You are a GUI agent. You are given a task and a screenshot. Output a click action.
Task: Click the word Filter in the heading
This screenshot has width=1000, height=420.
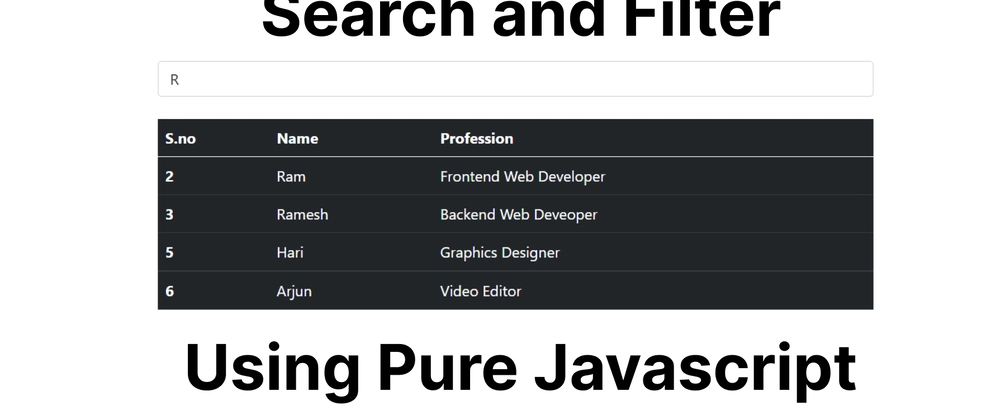[x=698, y=18]
